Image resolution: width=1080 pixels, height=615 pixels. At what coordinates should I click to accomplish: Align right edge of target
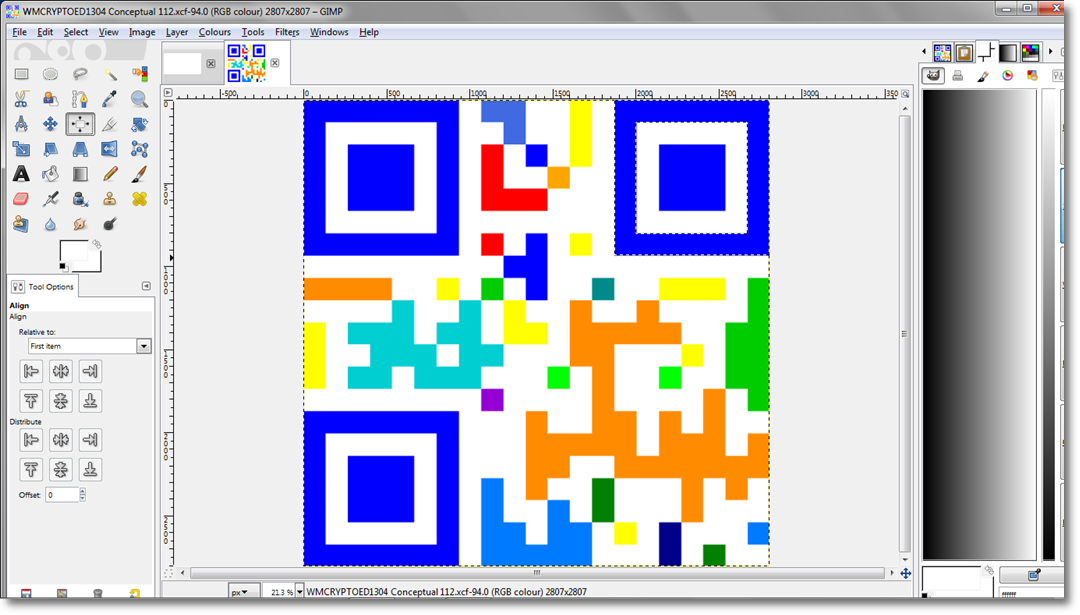pyautogui.click(x=90, y=371)
